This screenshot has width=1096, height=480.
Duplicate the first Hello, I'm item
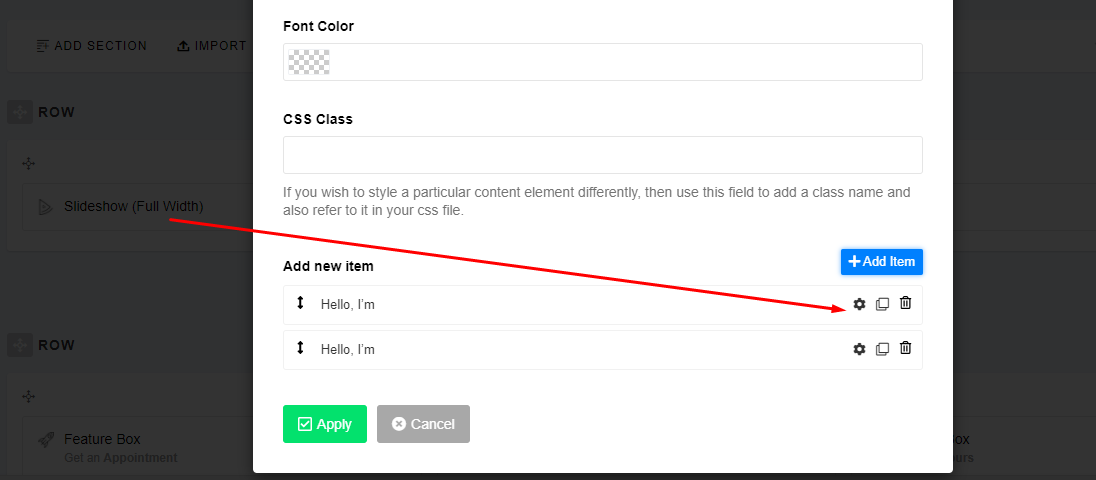coord(882,304)
